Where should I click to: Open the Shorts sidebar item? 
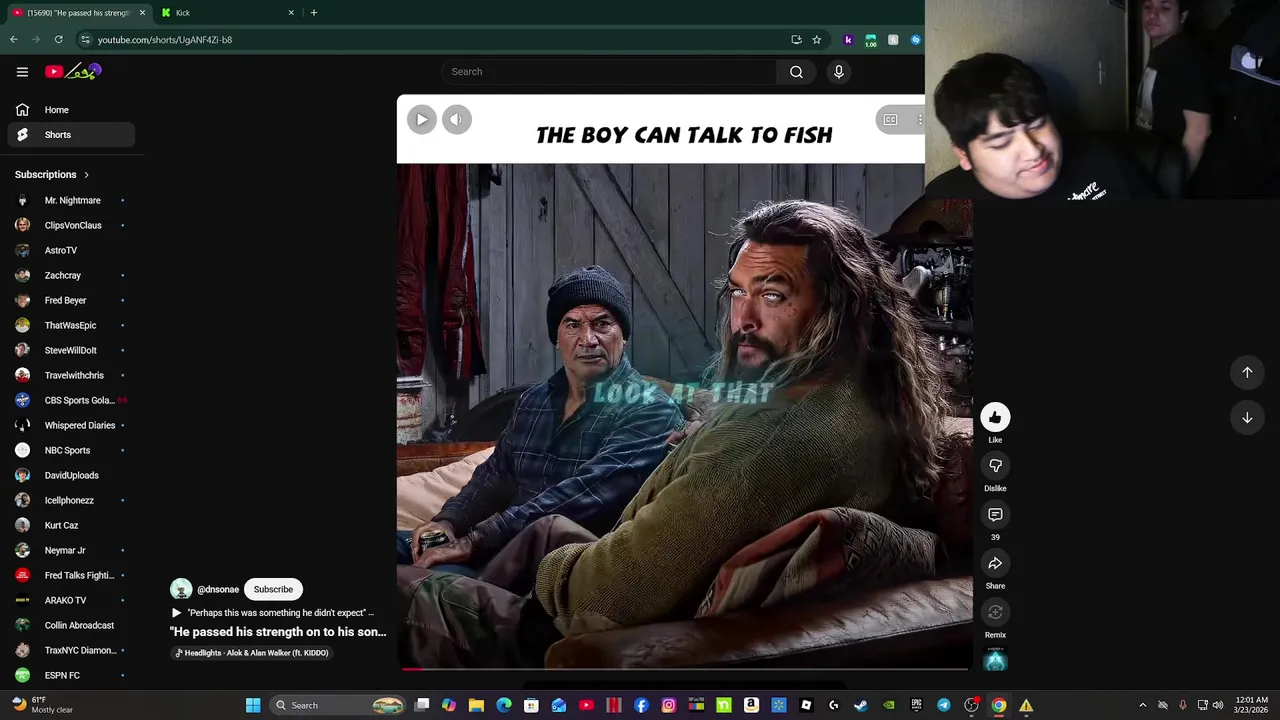70,135
